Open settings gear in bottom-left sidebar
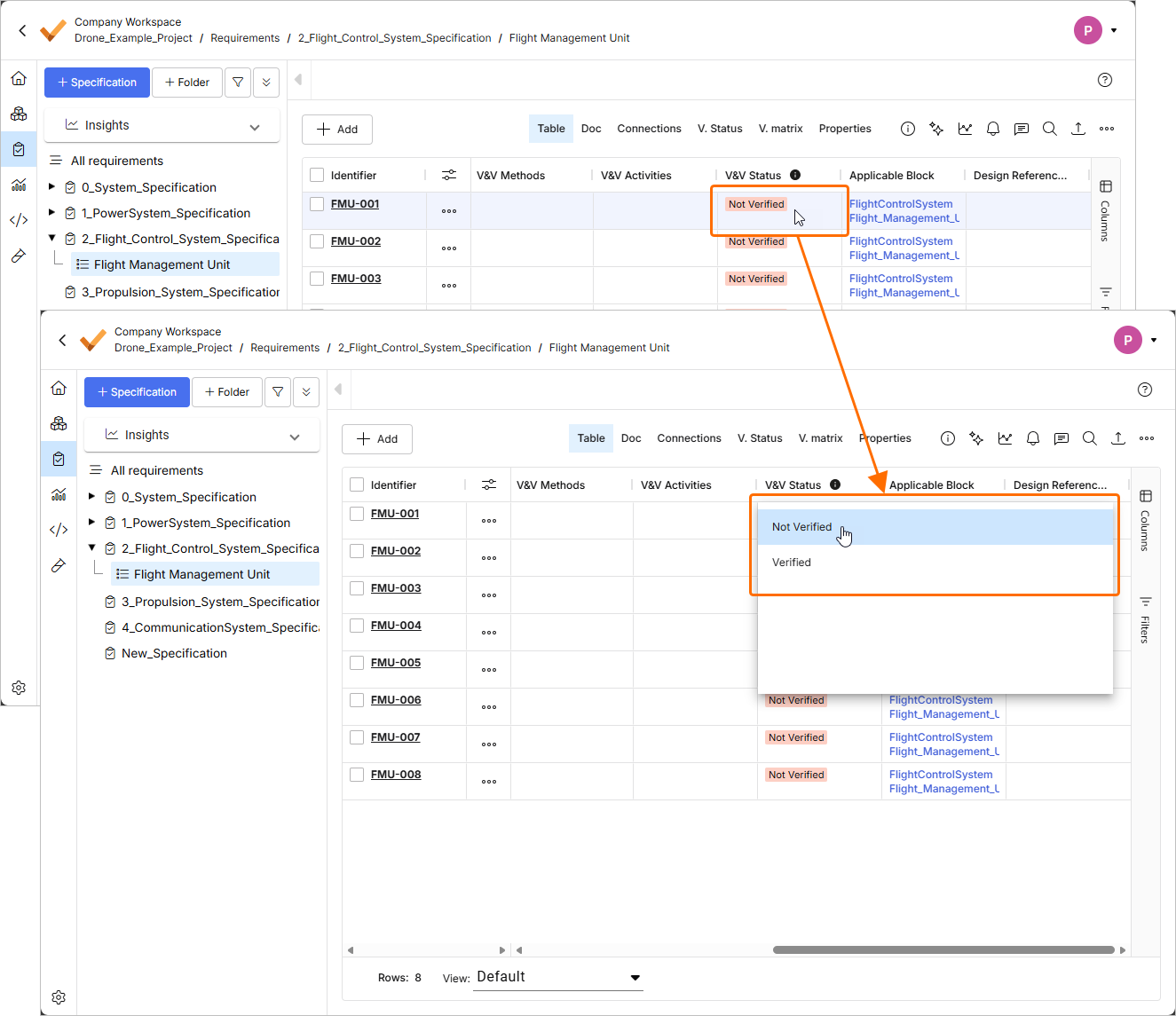This screenshot has height=1016, width=1176. (59, 997)
